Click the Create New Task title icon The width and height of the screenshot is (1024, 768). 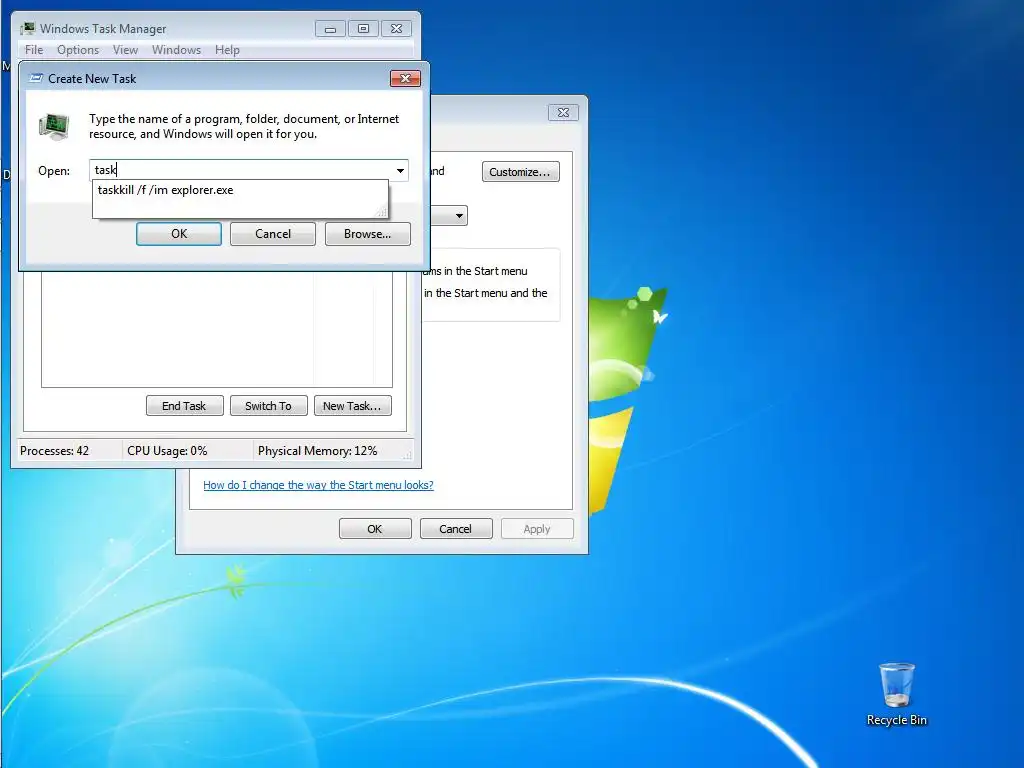(37, 78)
